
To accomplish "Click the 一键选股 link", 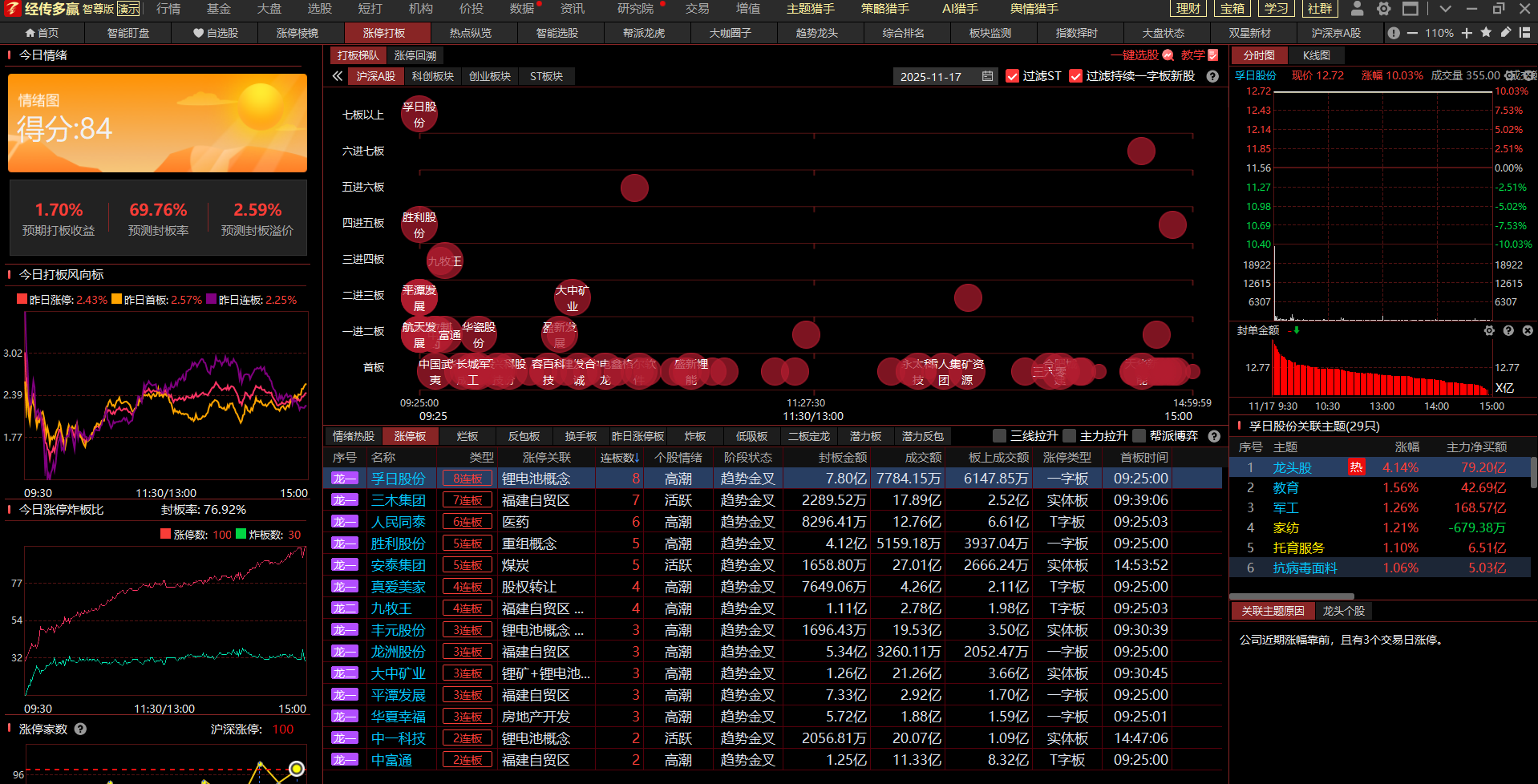I will [x=1134, y=55].
